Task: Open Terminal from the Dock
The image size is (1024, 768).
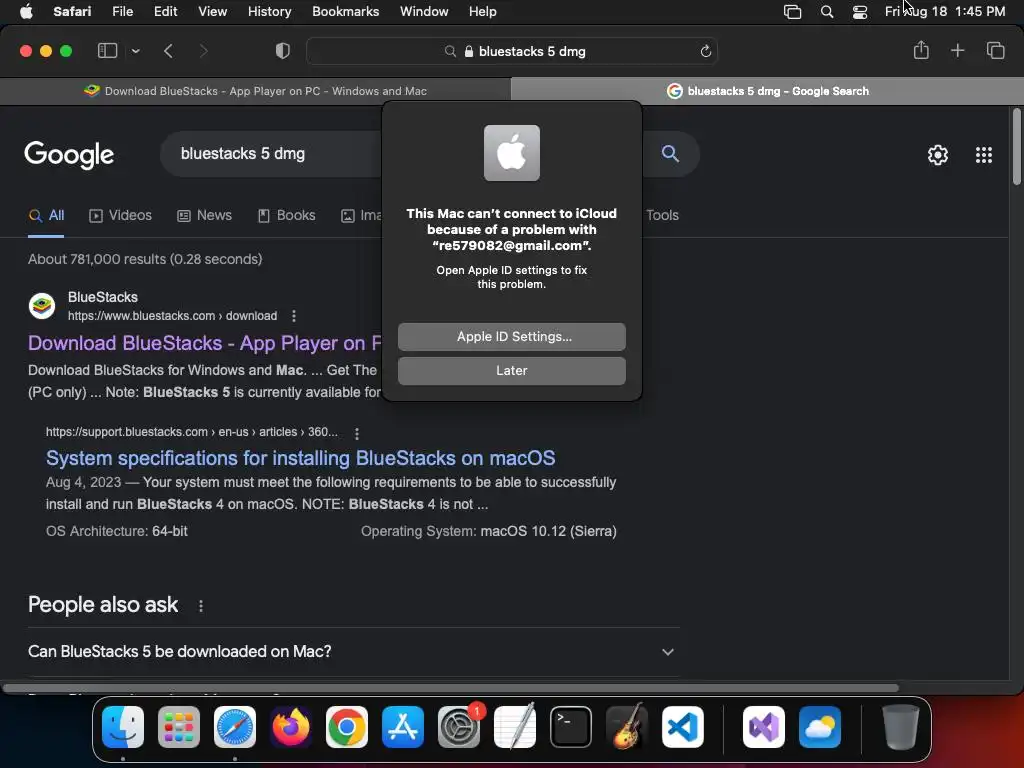Action: click(571, 727)
